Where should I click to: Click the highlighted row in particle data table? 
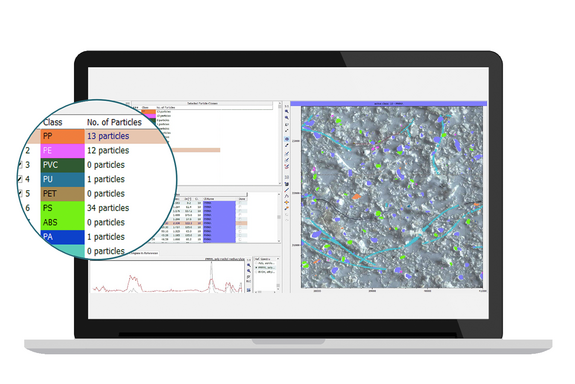(x=205, y=223)
